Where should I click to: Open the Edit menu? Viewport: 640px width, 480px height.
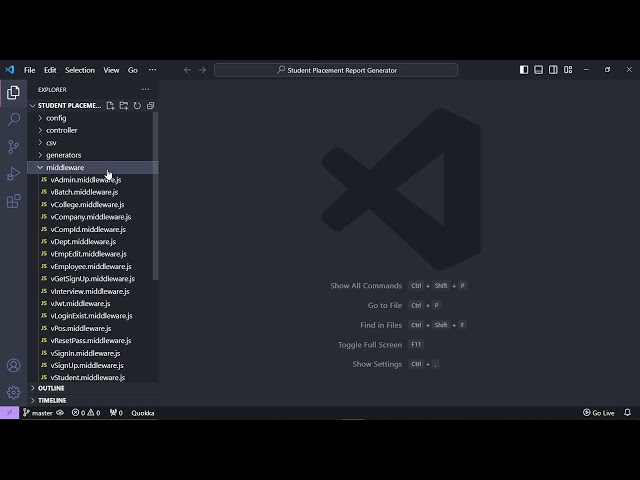pyautogui.click(x=50, y=70)
